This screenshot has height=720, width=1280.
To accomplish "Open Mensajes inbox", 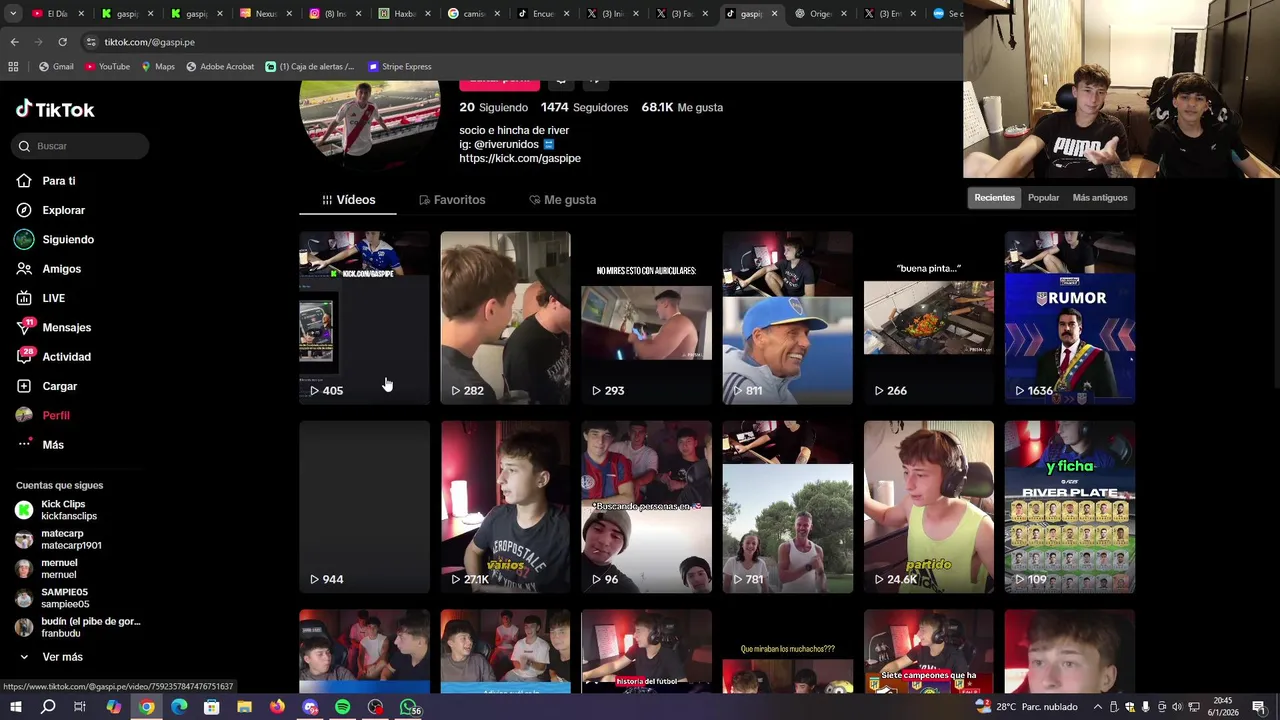I will [54, 327].
